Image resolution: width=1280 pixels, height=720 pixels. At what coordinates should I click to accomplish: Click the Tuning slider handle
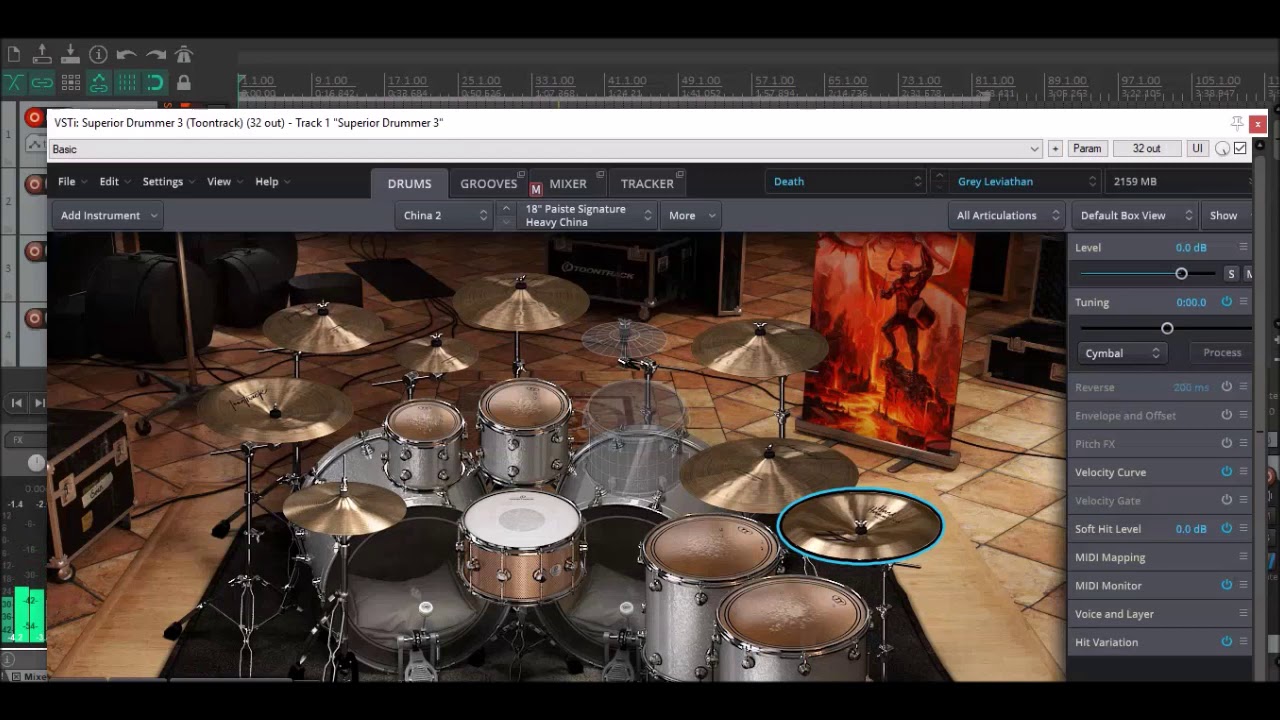pos(1167,328)
